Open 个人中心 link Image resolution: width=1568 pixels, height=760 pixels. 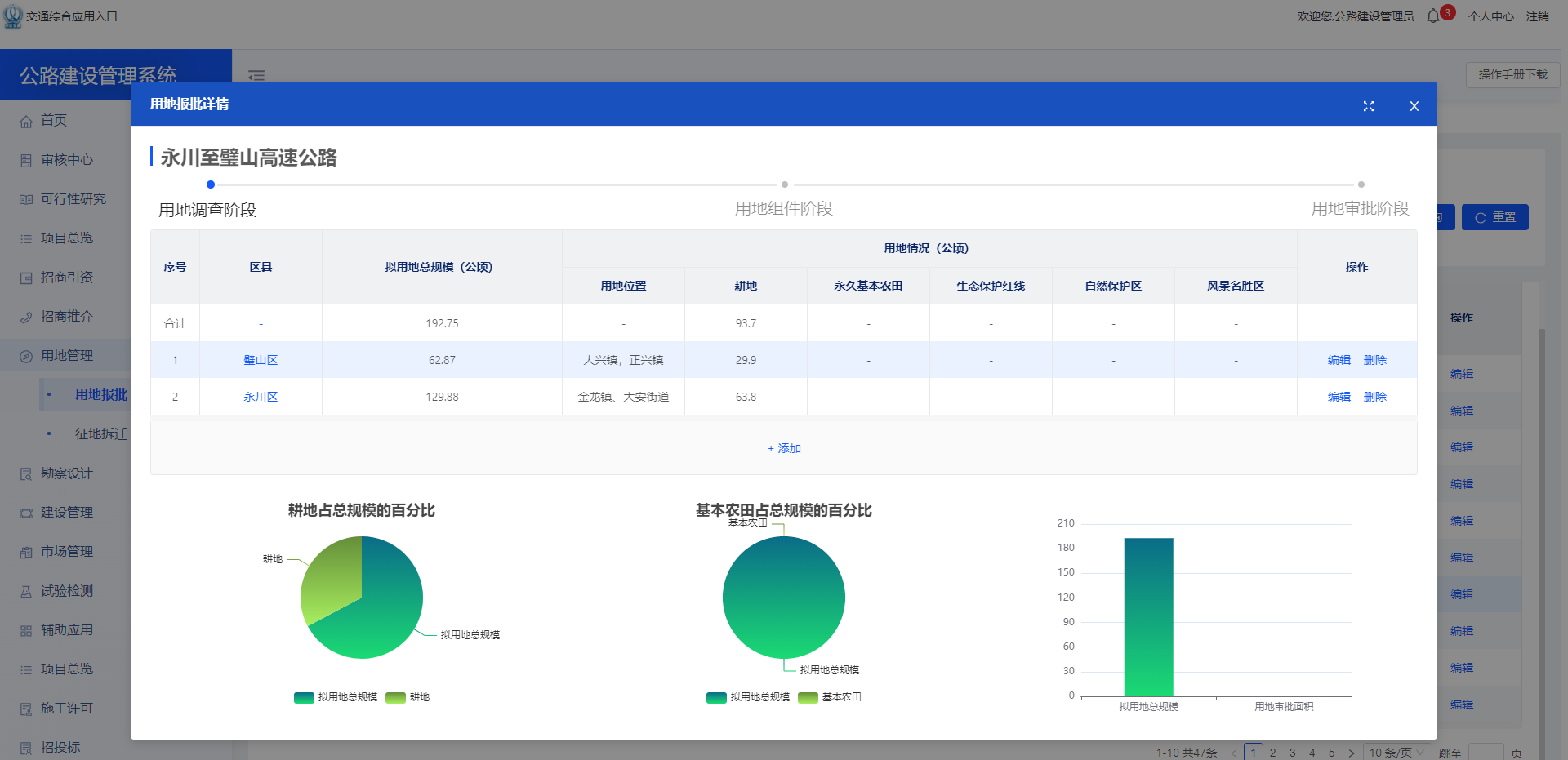point(1491,16)
